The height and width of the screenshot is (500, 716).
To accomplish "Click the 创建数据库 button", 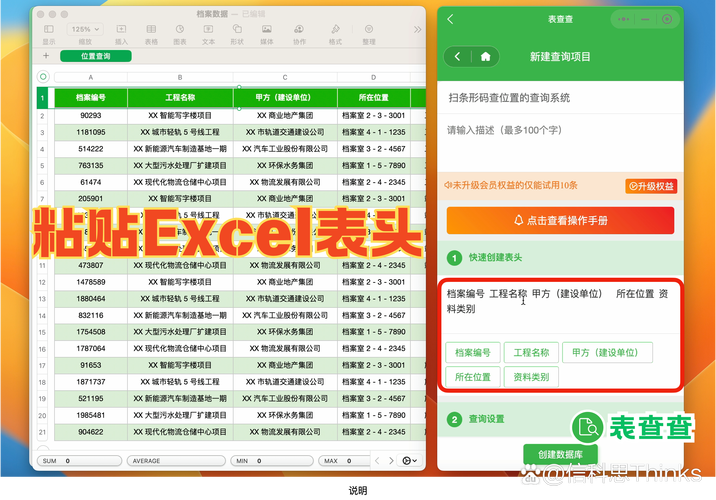I will pyautogui.click(x=560, y=454).
